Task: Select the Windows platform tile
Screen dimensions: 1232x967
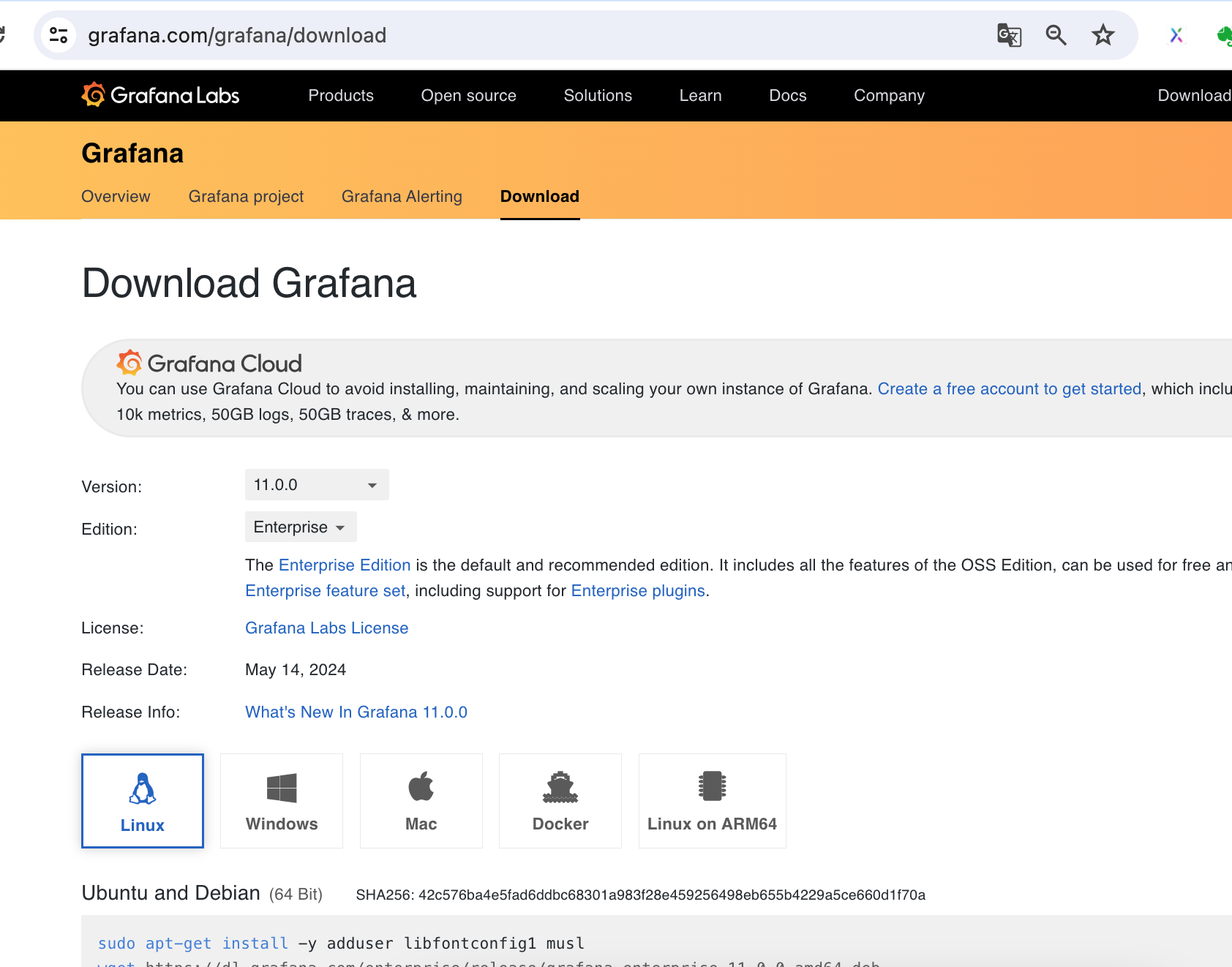Action: [x=282, y=801]
